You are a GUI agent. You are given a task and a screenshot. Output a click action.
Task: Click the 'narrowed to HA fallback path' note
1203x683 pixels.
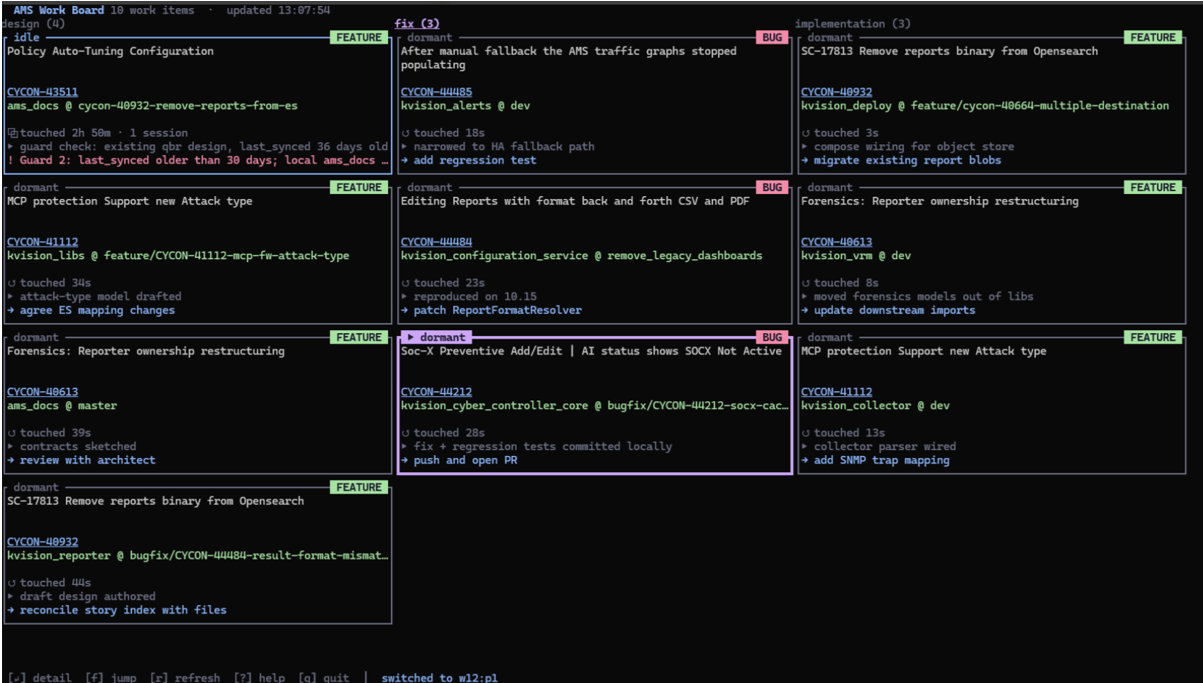(498, 146)
